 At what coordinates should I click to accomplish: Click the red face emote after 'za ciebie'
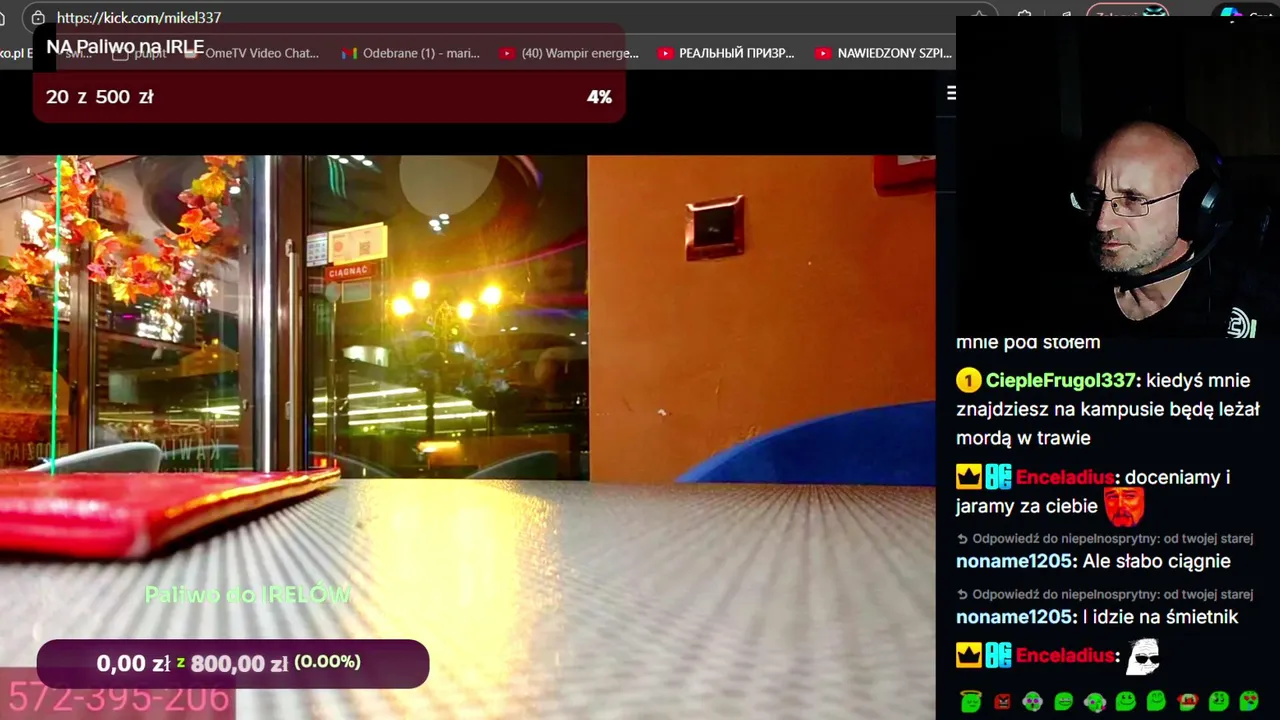(1124, 506)
